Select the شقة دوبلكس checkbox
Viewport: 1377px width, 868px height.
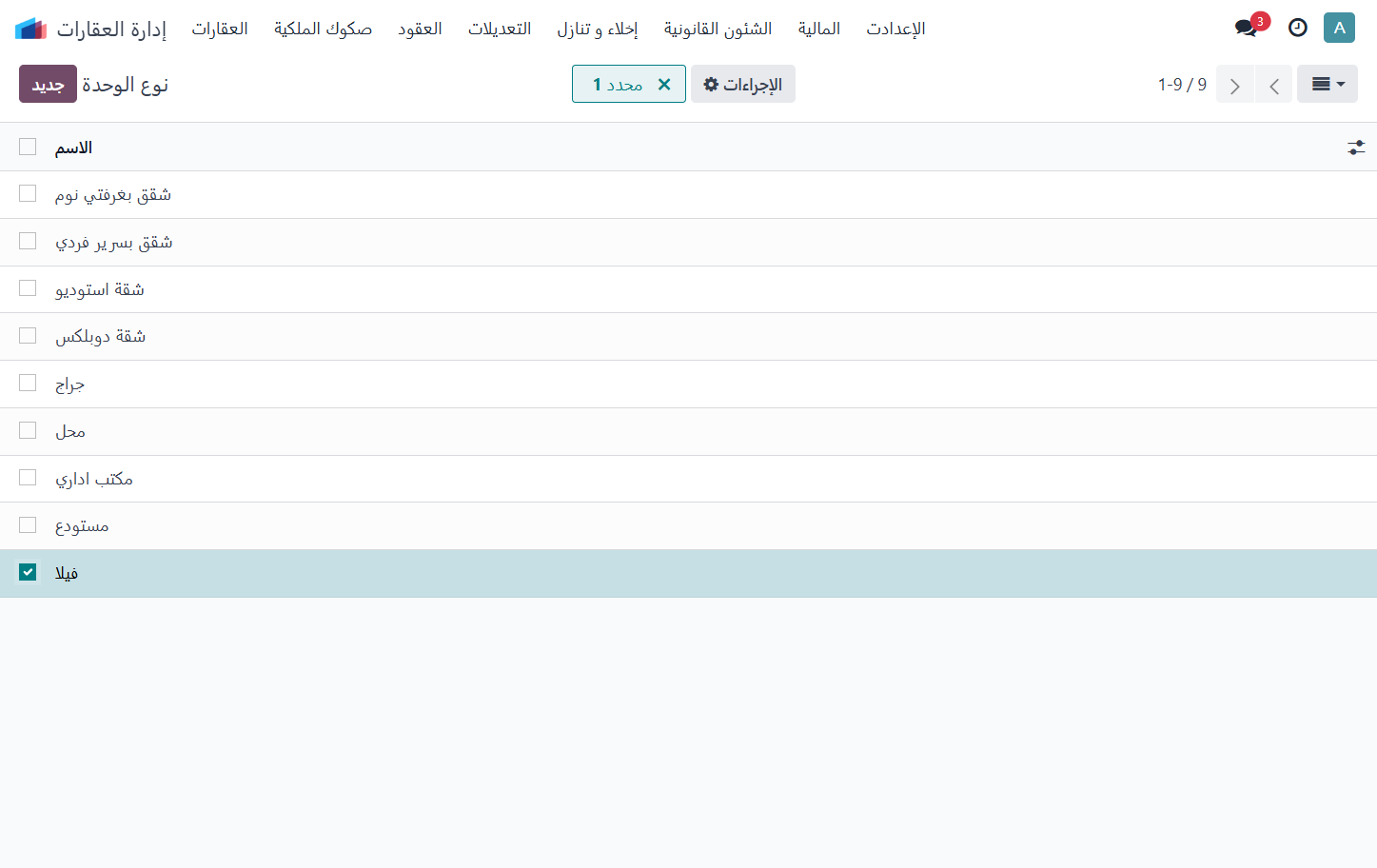coord(28,335)
